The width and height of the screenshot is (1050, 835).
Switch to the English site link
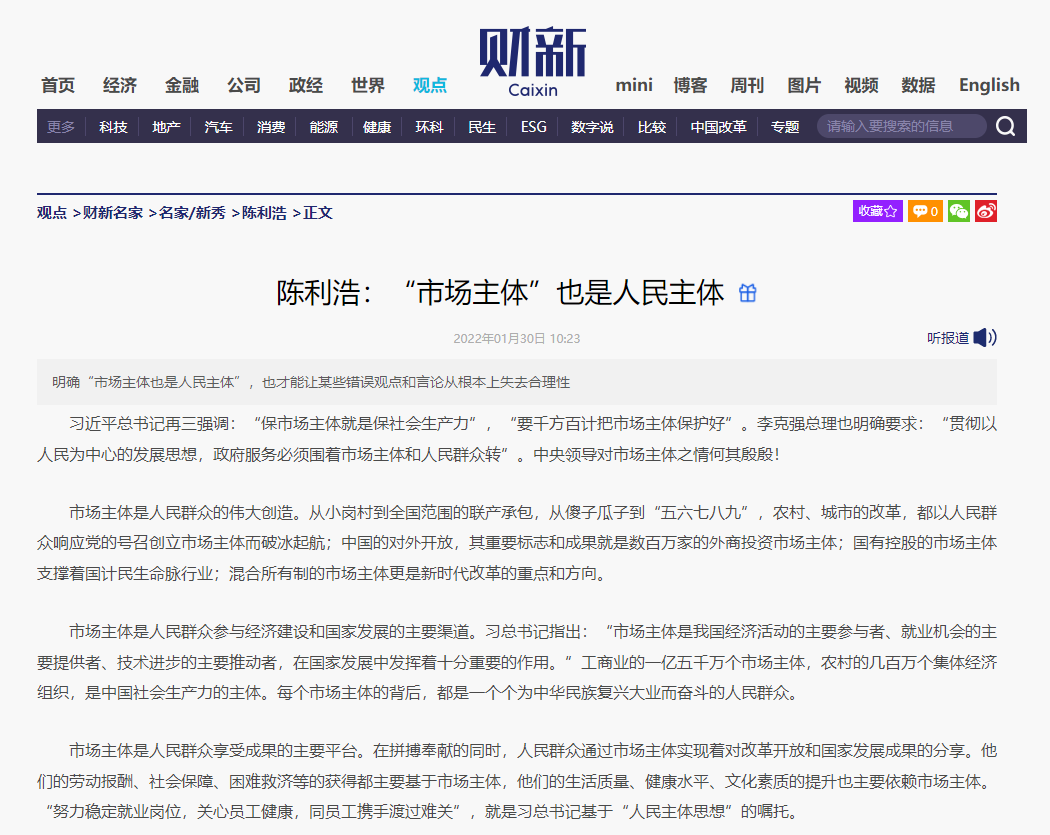coord(989,85)
